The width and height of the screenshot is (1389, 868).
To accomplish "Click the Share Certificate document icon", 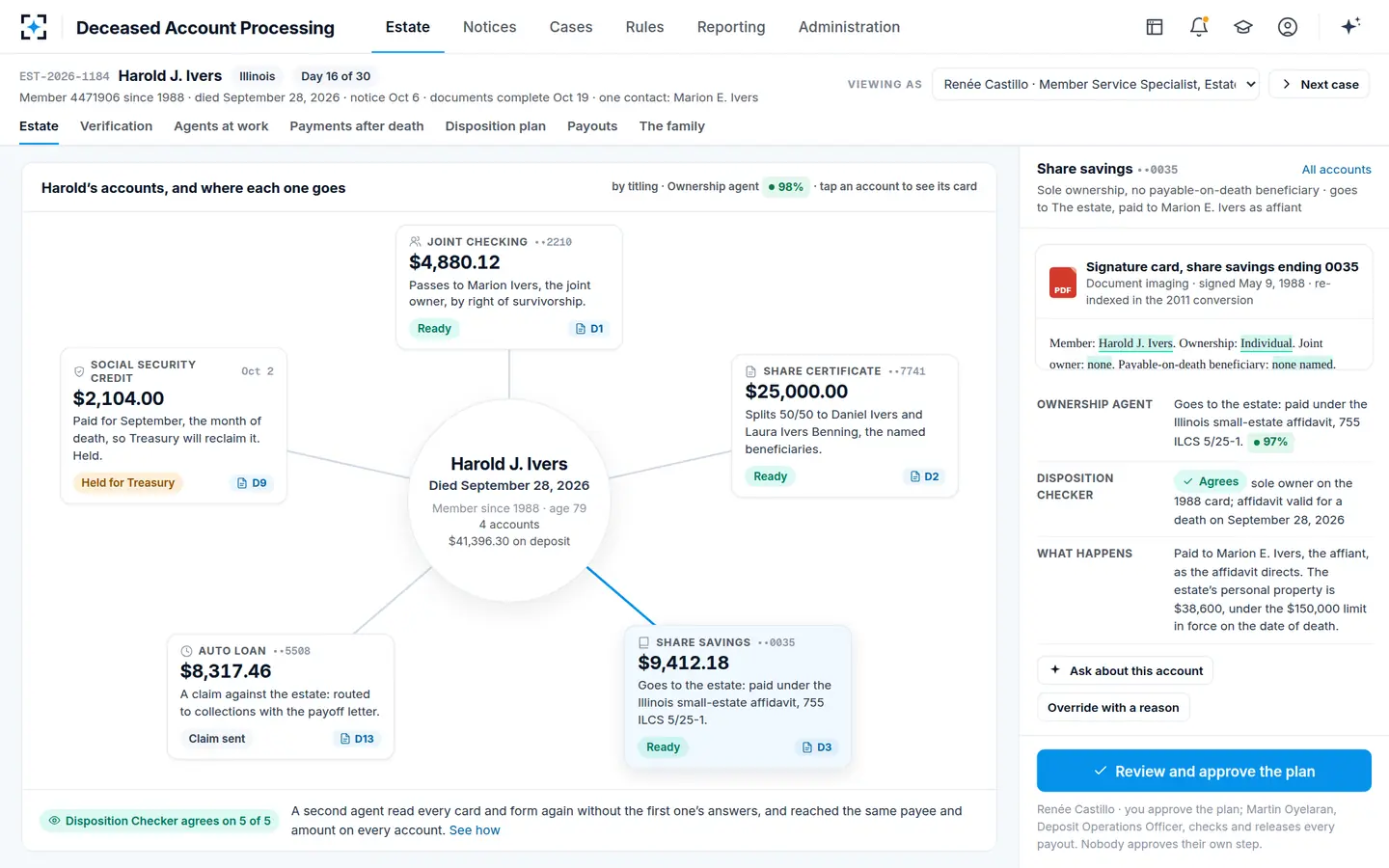I will [751, 371].
